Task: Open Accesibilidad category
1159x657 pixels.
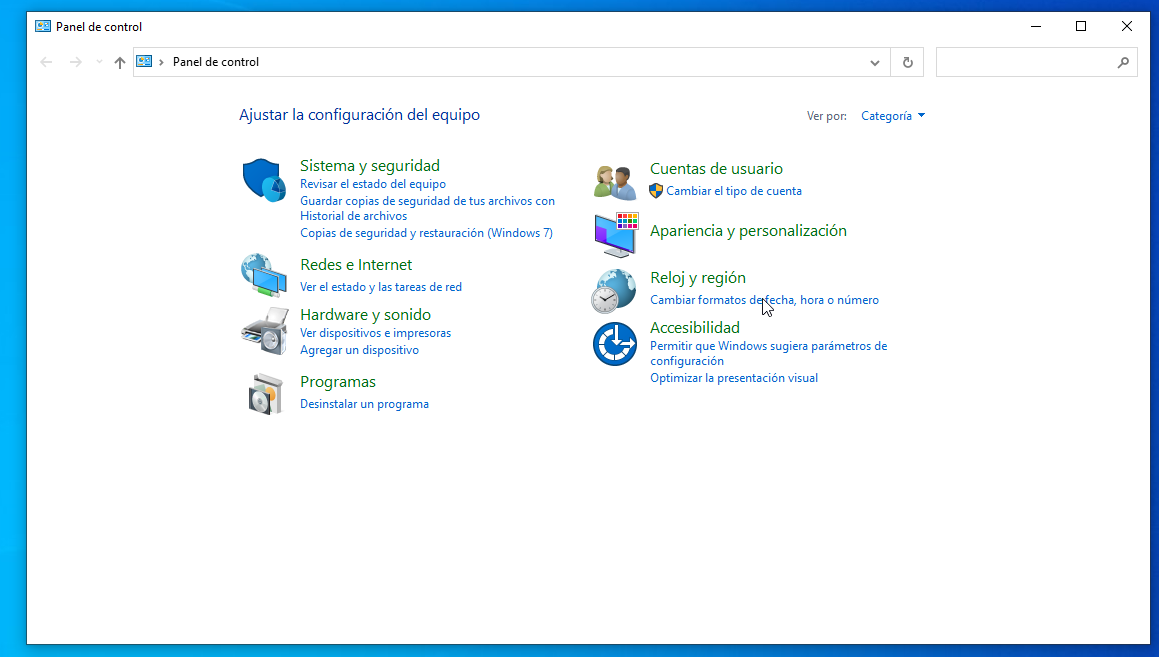Action: point(695,327)
